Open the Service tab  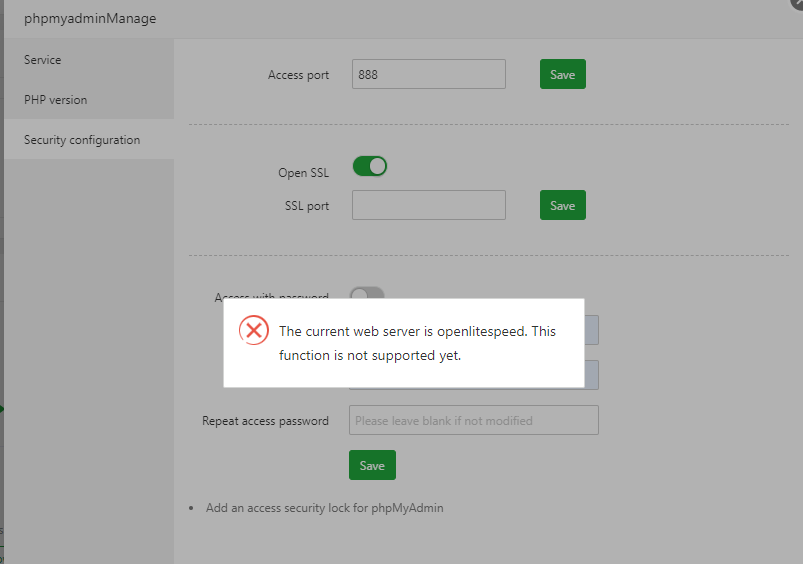click(x=43, y=60)
